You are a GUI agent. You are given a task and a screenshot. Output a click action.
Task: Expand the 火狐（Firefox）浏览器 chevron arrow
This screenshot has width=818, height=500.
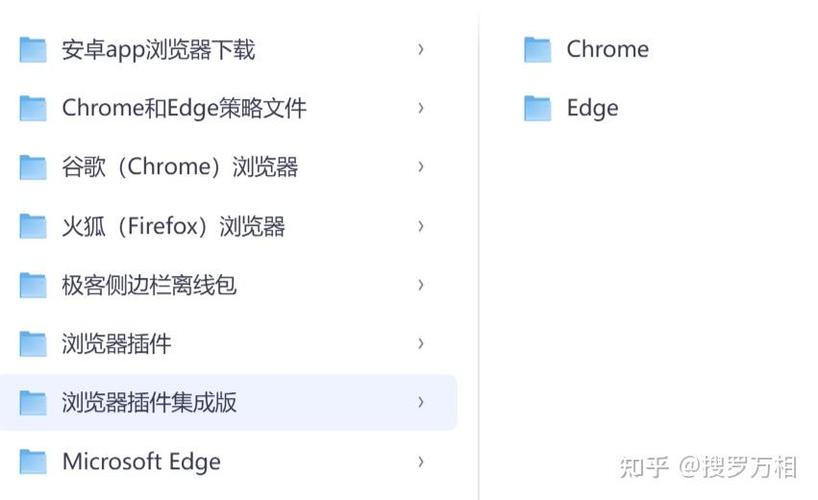420,226
